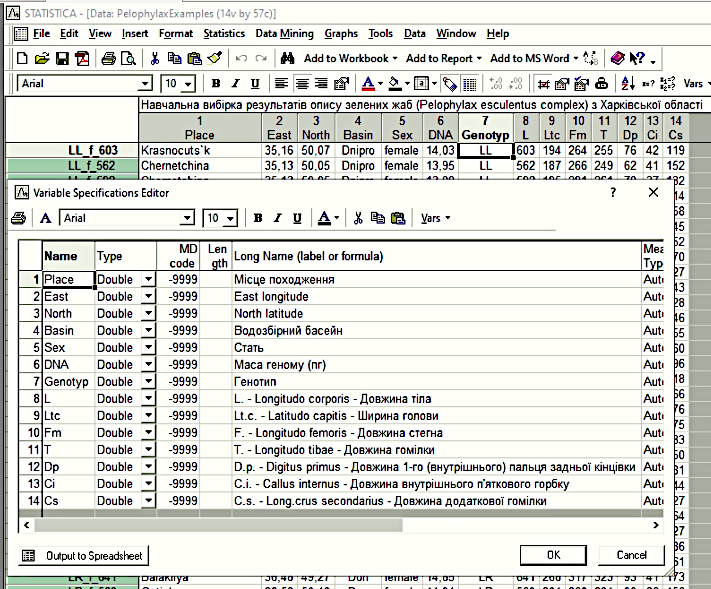Click the Paste icon in the editor toolbar
This screenshot has height=589, width=711.
click(397, 218)
